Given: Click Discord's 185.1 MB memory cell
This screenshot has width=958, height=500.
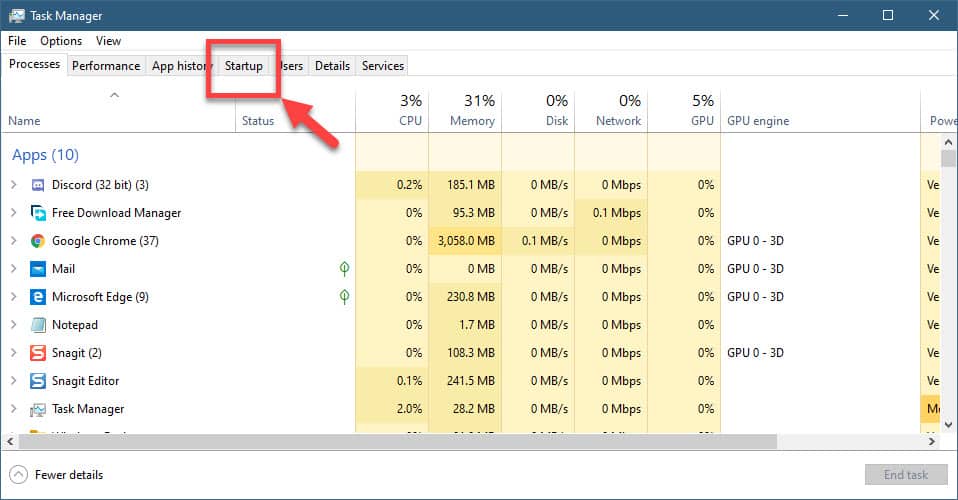Looking at the screenshot, I should point(466,185).
